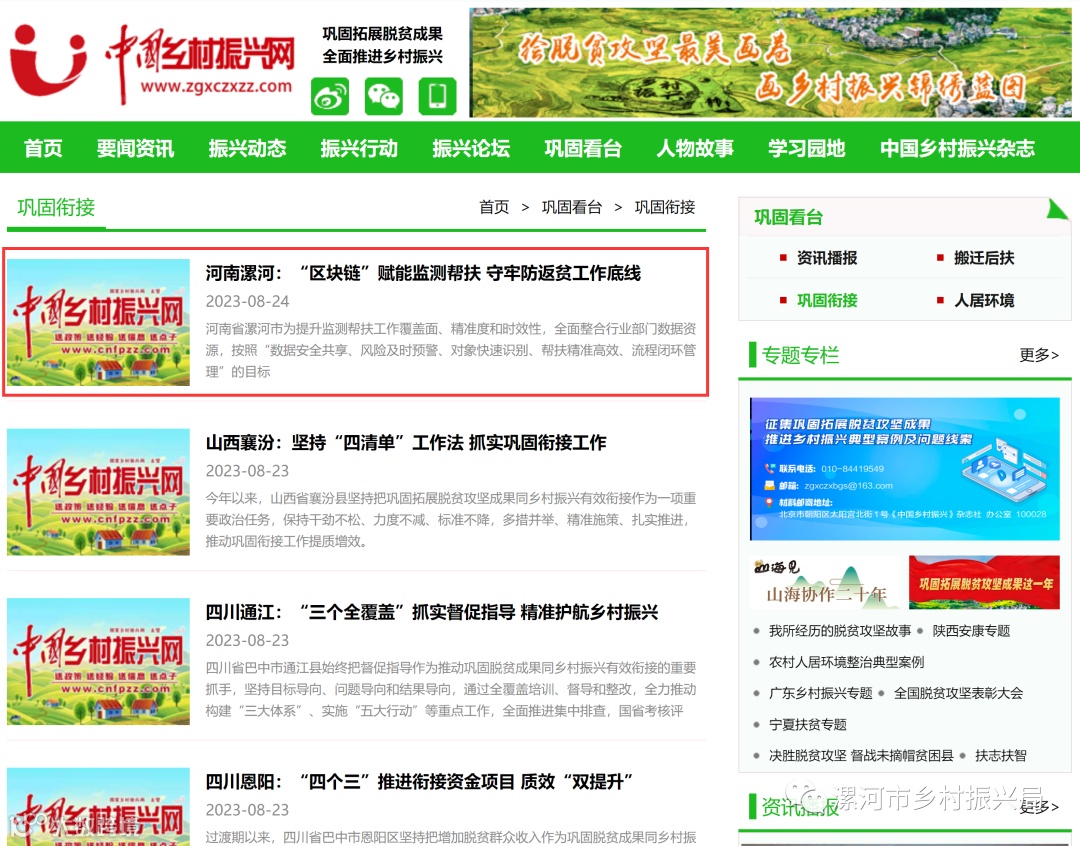Open article 四川通江 "三个全覆盖"抓实督促指导
Image resolution: width=1080 pixels, height=846 pixels.
pyautogui.click(x=432, y=612)
